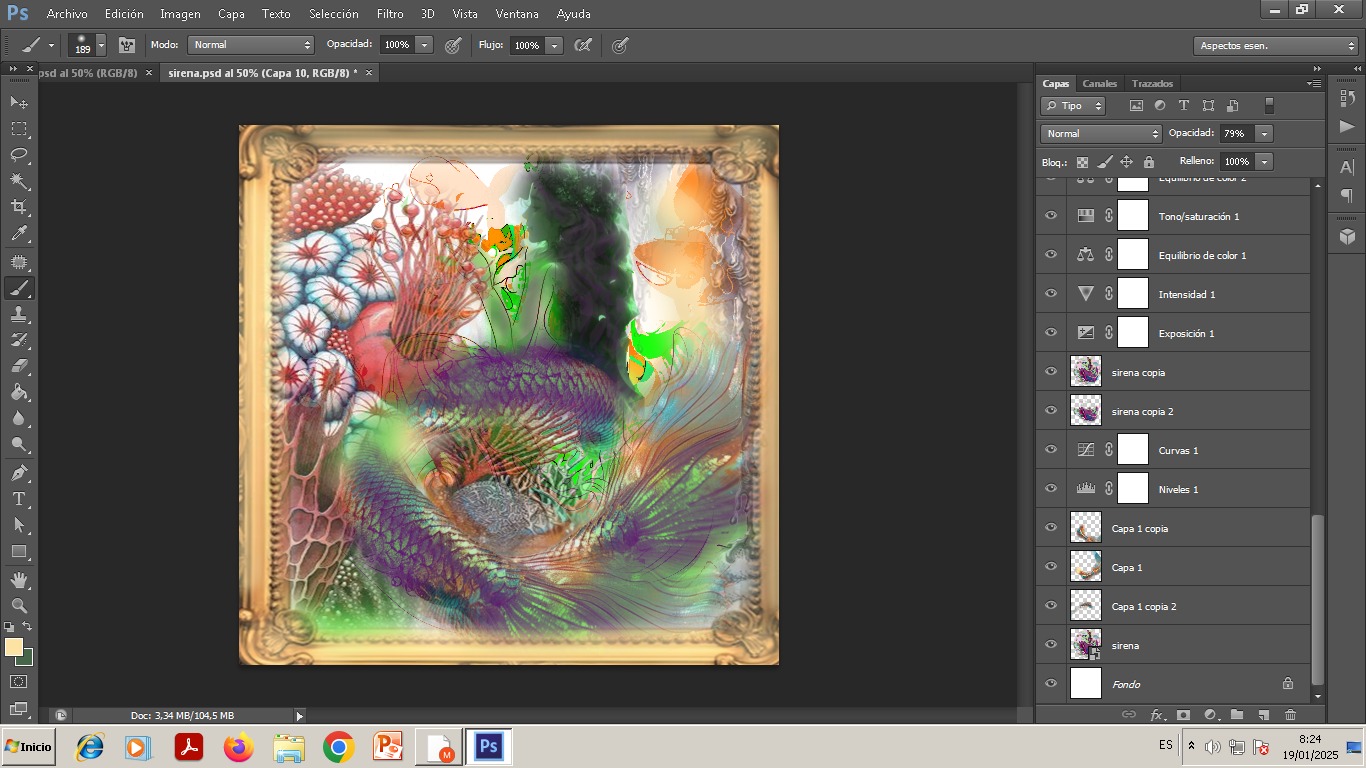
Task: Select the Eyedropper tool
Action: pos(19,234)
